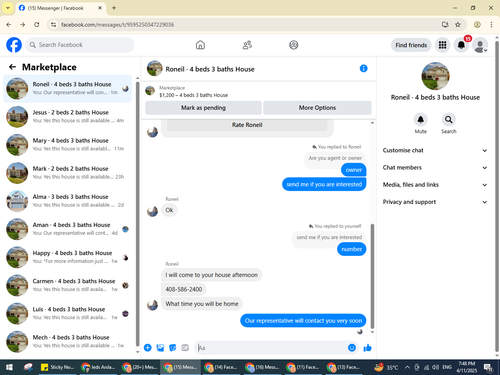The image size is (500, 375).
Task: Open the Luis - 4 beds 3 baths House chat
Action: point(67,313)
